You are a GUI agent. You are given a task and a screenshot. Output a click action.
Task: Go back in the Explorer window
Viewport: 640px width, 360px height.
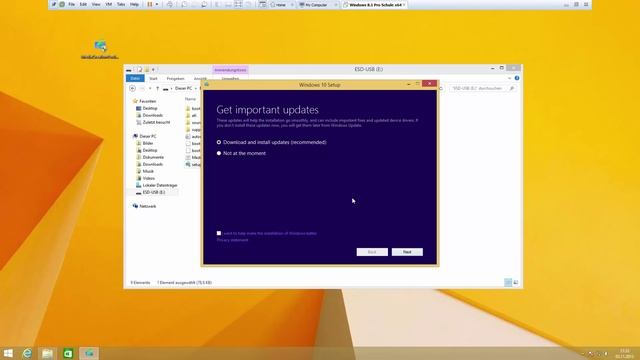click(x=132, y=88)
